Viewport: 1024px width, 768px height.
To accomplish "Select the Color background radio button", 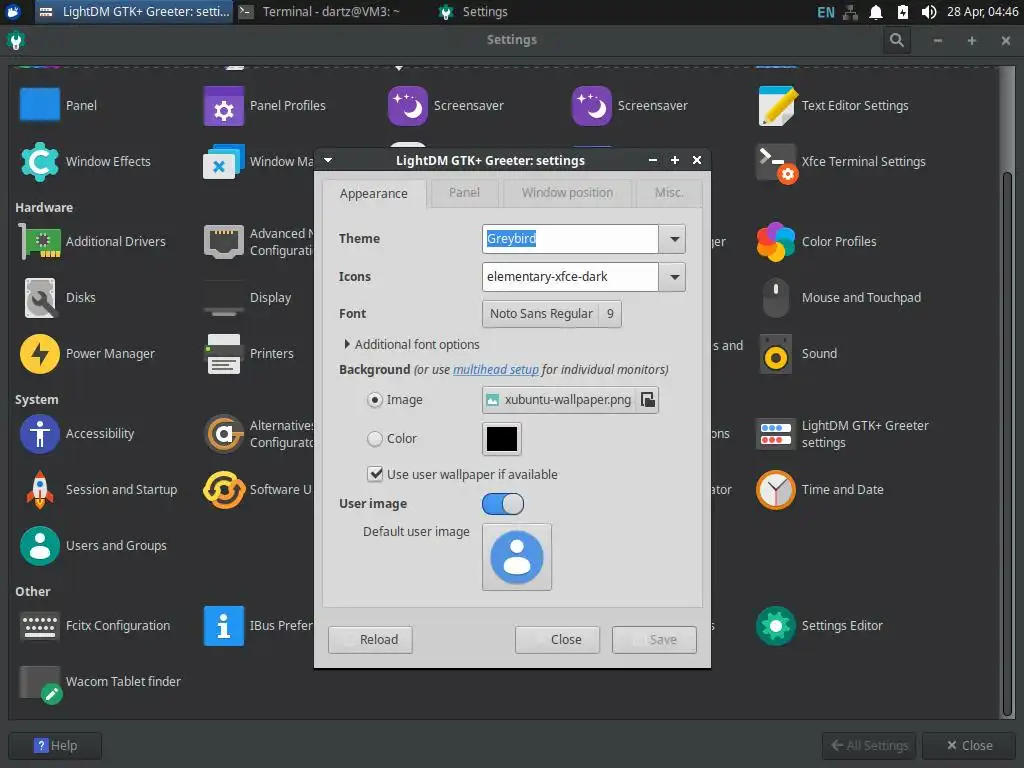I will click(x=375, y=439).
